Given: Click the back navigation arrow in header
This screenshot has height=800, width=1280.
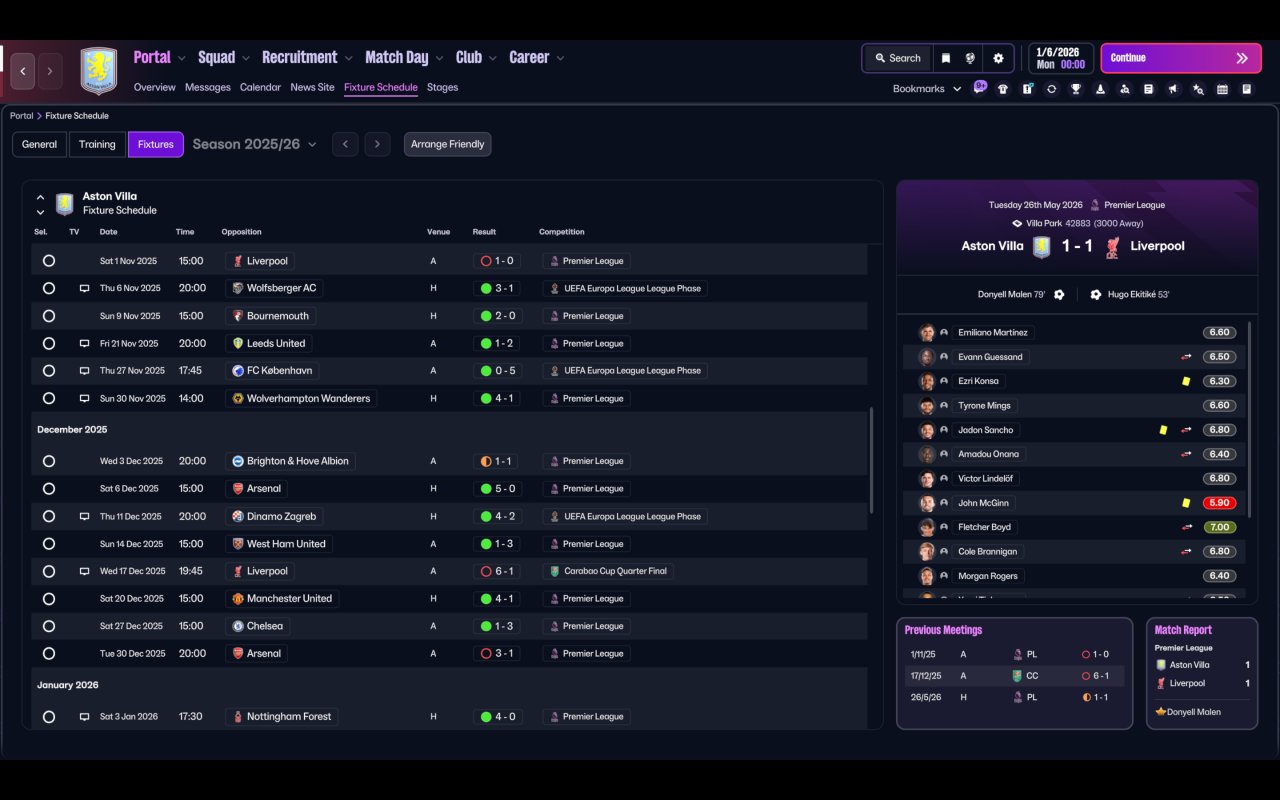Looking at the screenshot, I should (23, 71).
